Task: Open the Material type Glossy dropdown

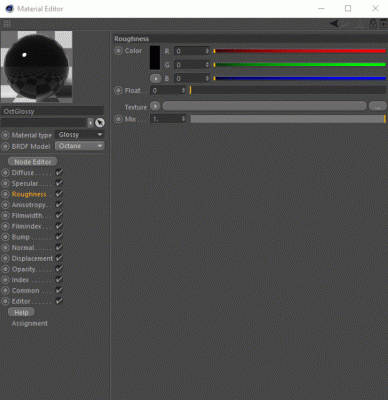Action: (80, 135)
